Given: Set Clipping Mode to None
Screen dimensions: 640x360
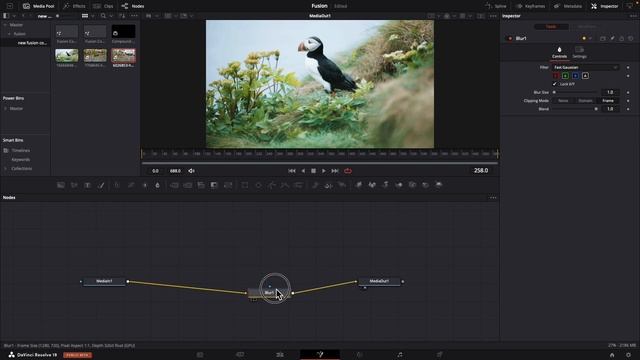Looking at the screenshot, I should tap(563, 101).
